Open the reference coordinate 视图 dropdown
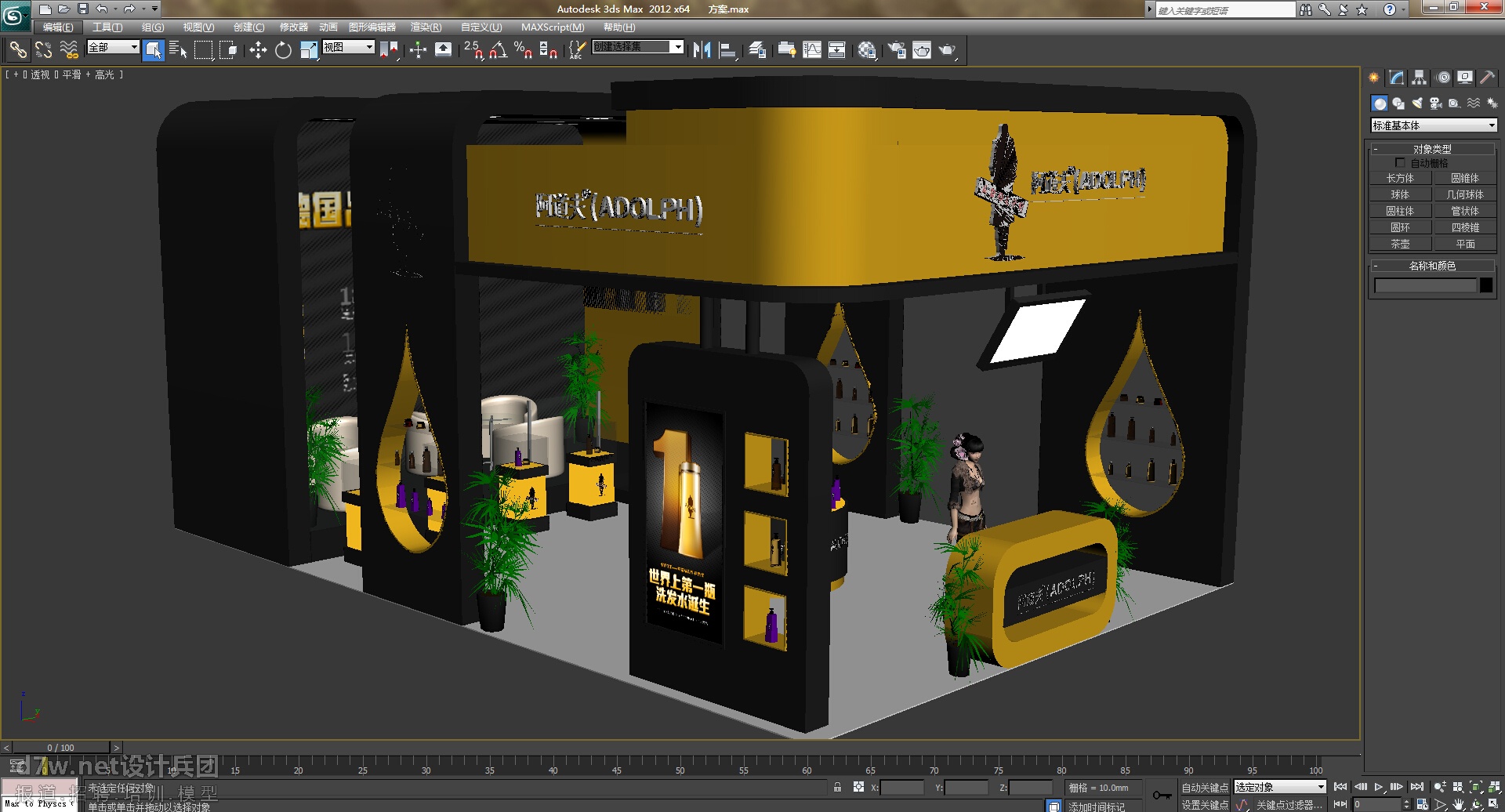Image resolution: width=1505 pixels, height=812 pixels. point(349,47)
